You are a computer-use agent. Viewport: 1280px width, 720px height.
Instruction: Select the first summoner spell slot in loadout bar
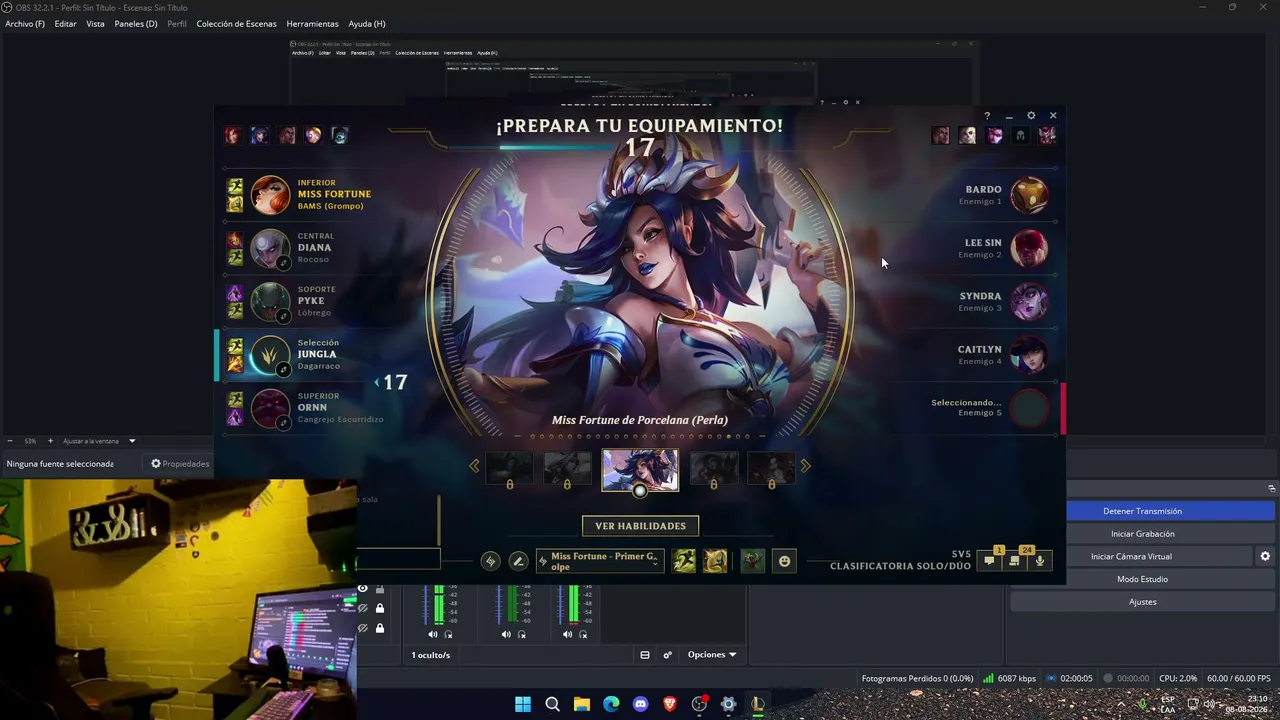(684, 561)
